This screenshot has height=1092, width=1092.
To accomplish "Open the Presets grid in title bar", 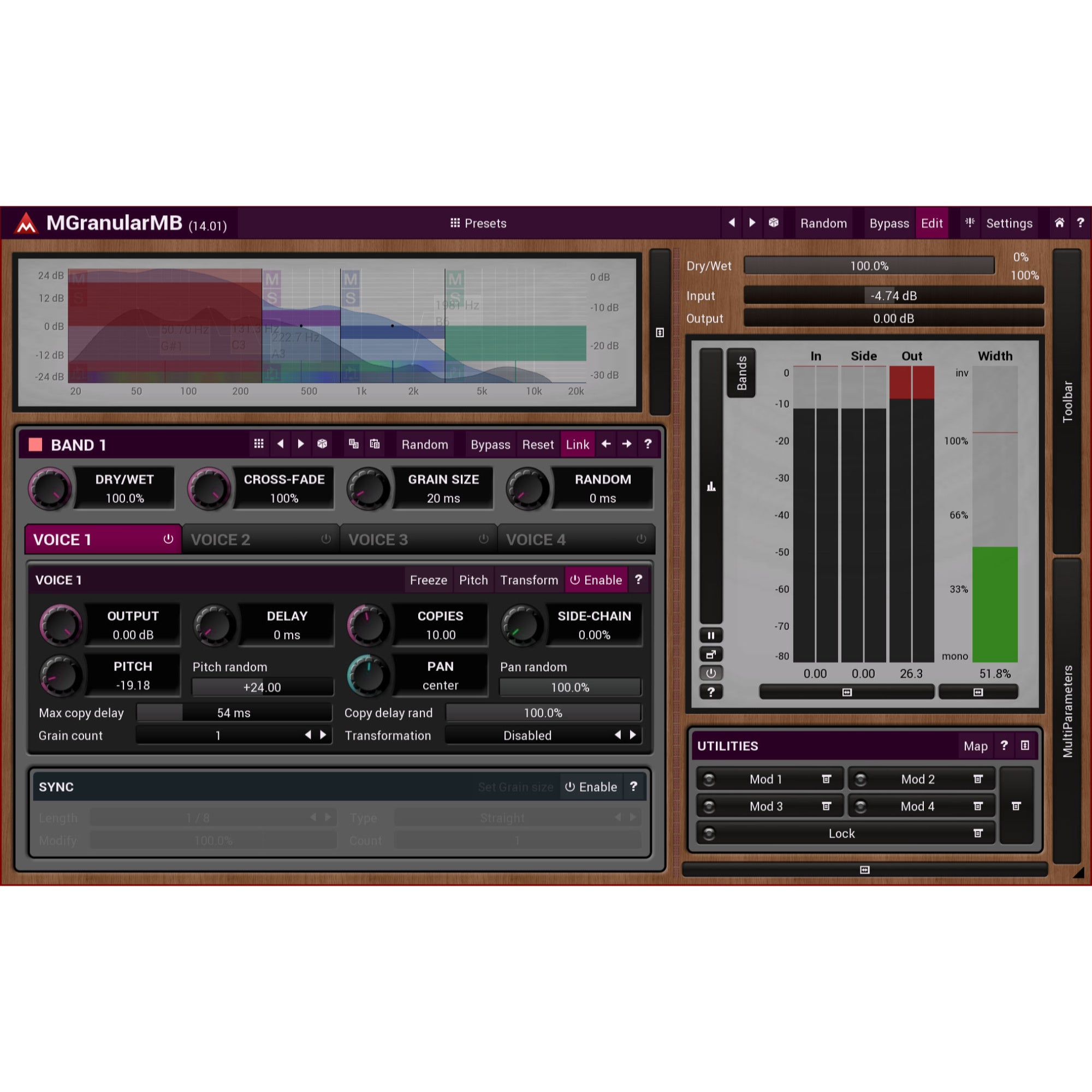I will 478,223.
